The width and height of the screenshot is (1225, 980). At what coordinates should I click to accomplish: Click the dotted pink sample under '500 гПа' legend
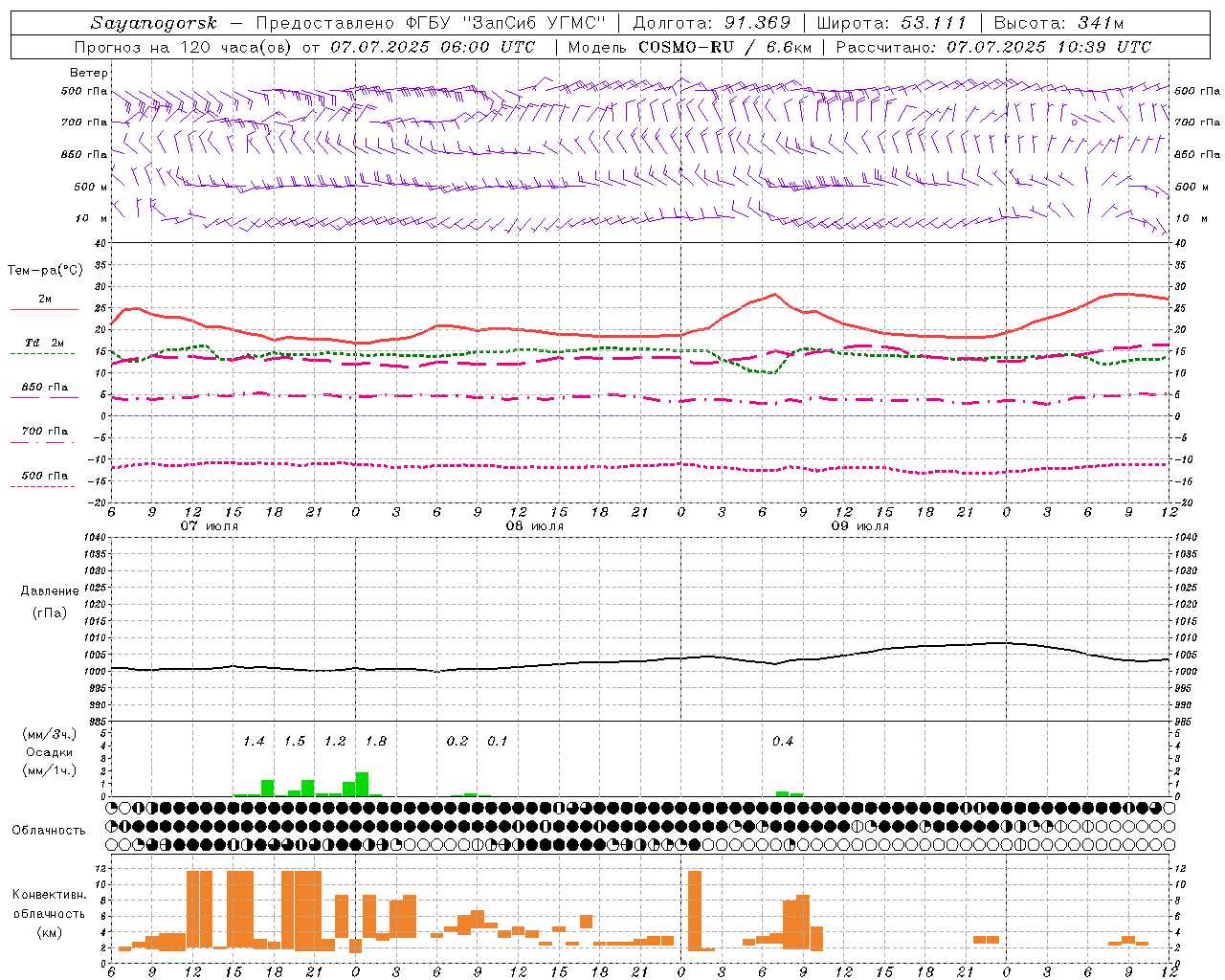43,487
